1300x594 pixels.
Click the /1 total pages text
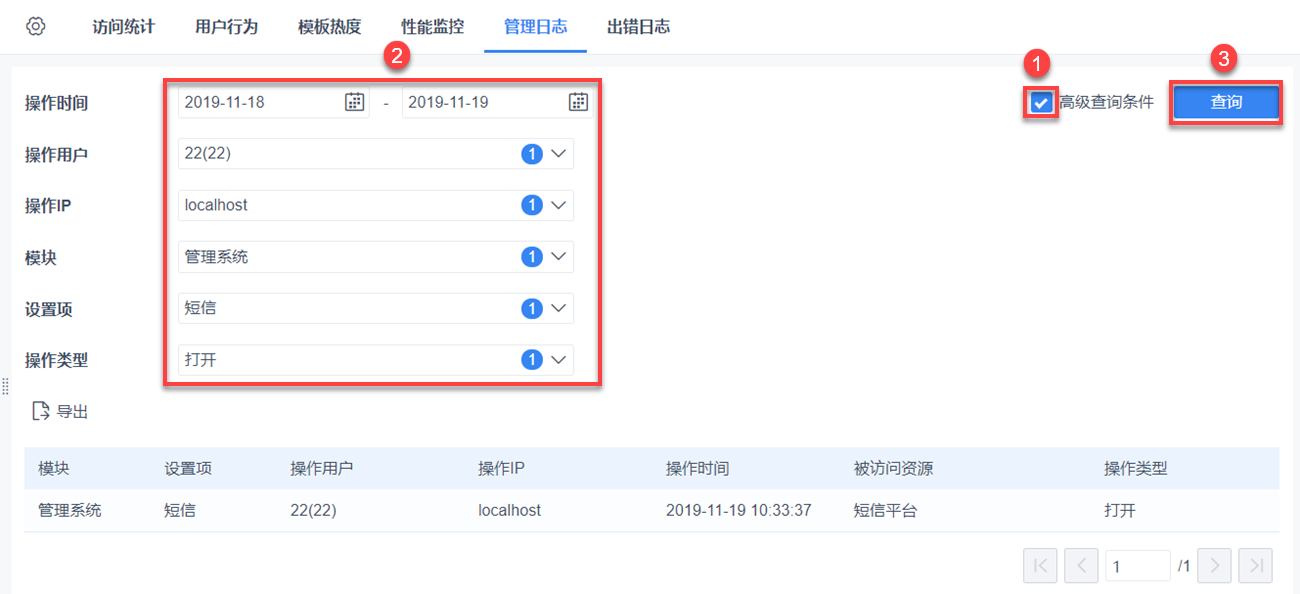[x=1184, y=566]
